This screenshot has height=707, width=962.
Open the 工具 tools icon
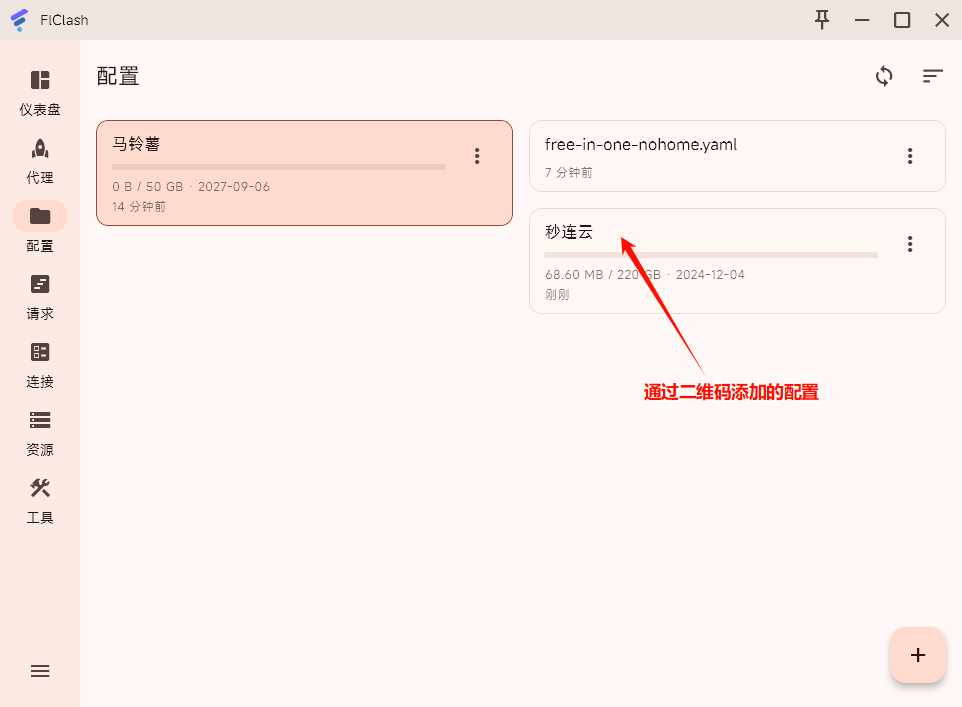(x=40, y=489)
